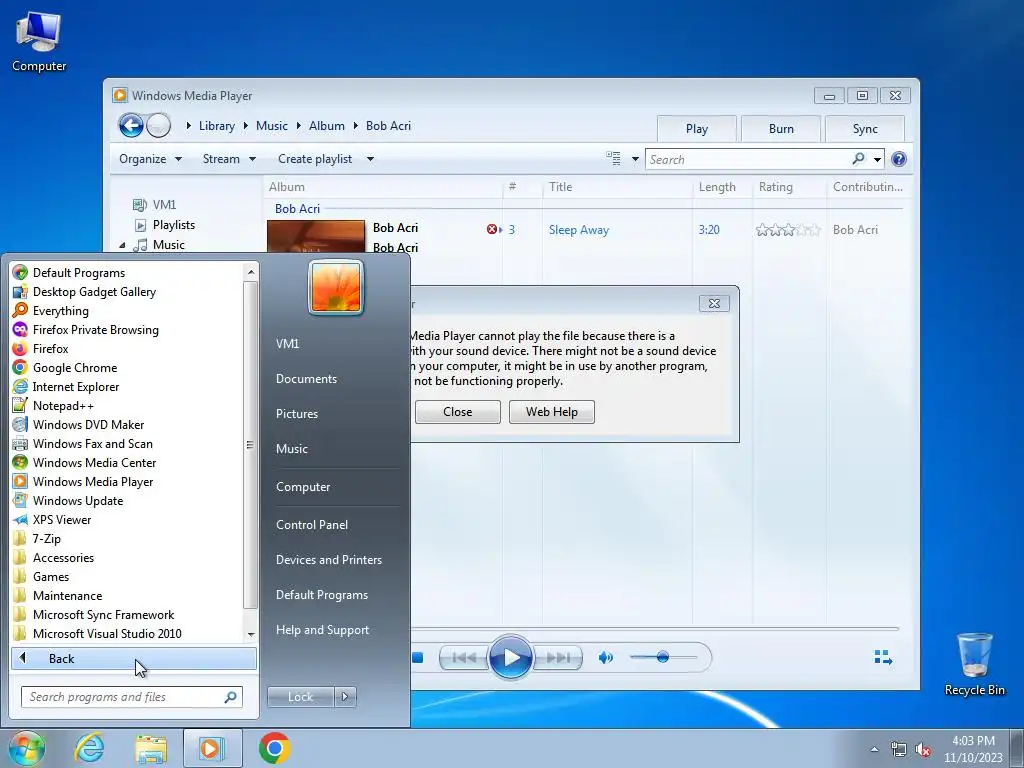
Task: Open shutdown options arrow next to Lock
Action: click(345, 697)
